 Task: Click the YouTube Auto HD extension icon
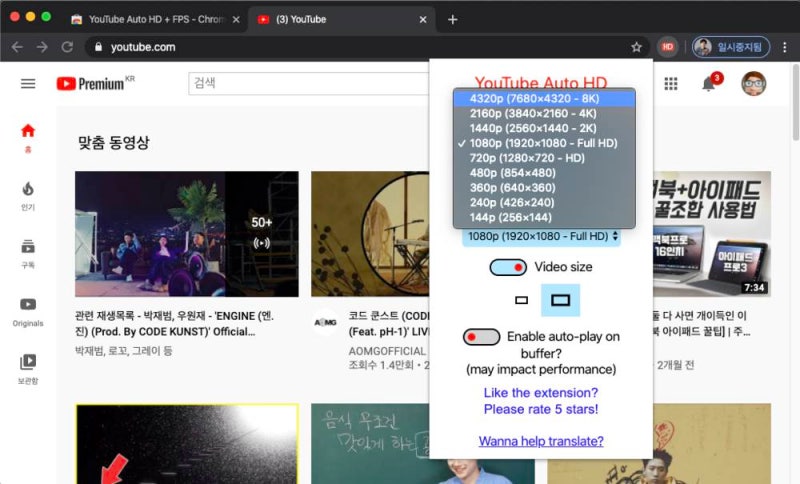click(667, 47)
